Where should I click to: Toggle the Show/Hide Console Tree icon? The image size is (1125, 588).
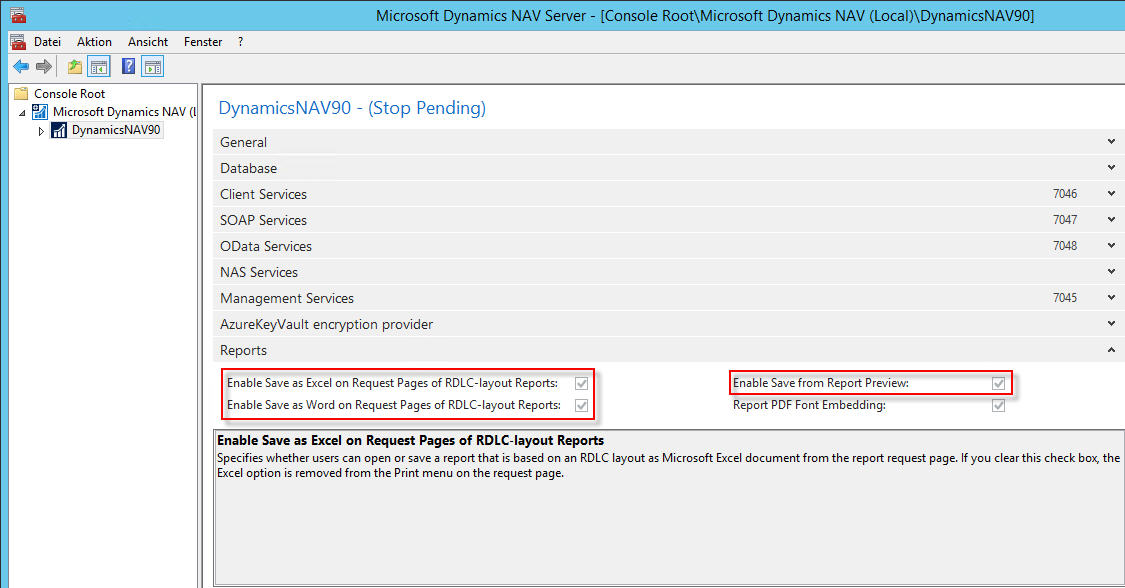[99, 67]
